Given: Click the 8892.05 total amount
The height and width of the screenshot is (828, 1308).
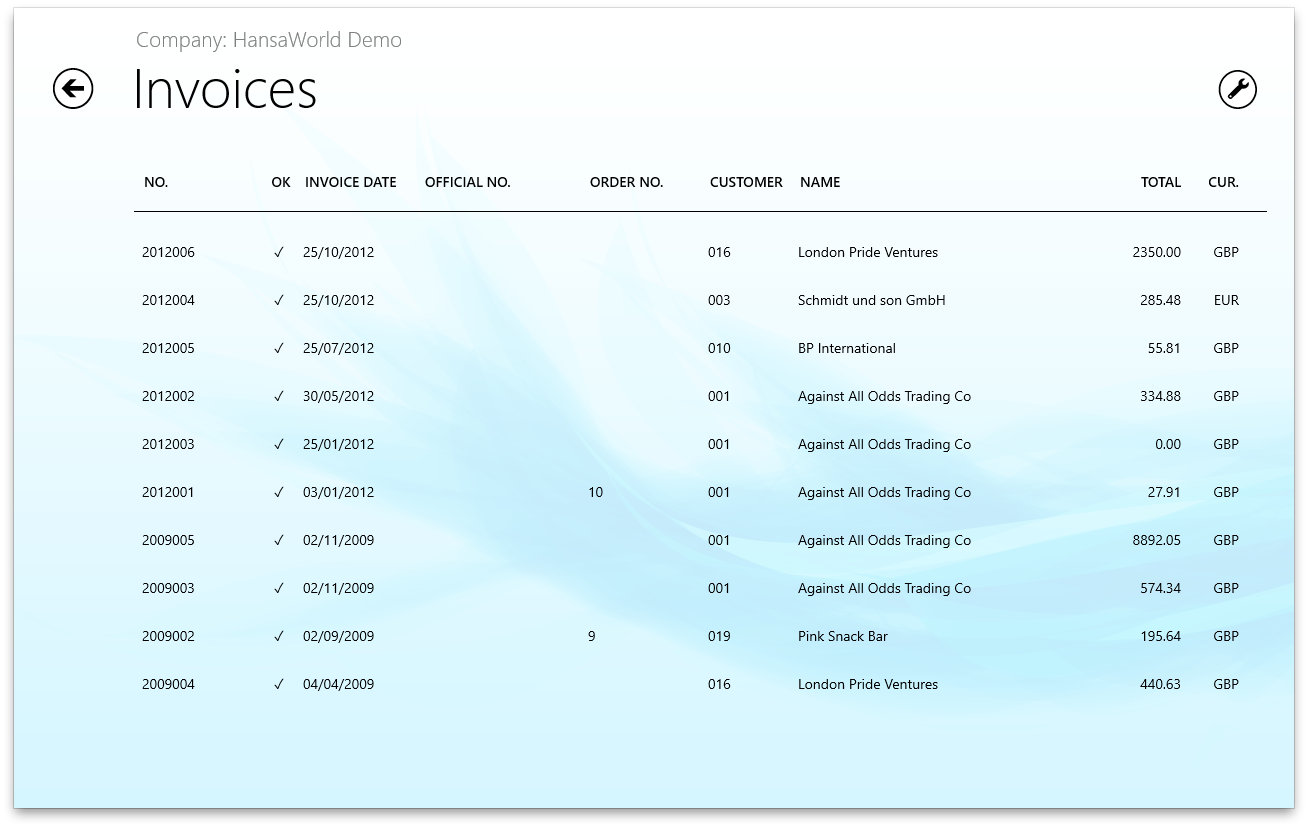Looking at the screenshot, I should (1156, 541).
